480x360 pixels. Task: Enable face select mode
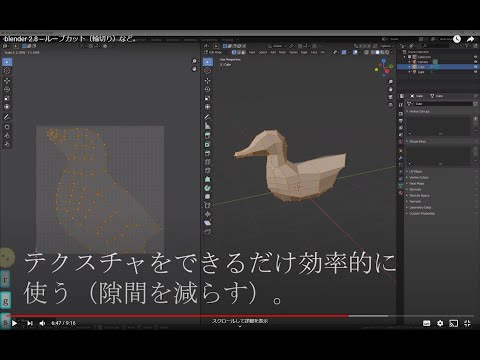243,52
